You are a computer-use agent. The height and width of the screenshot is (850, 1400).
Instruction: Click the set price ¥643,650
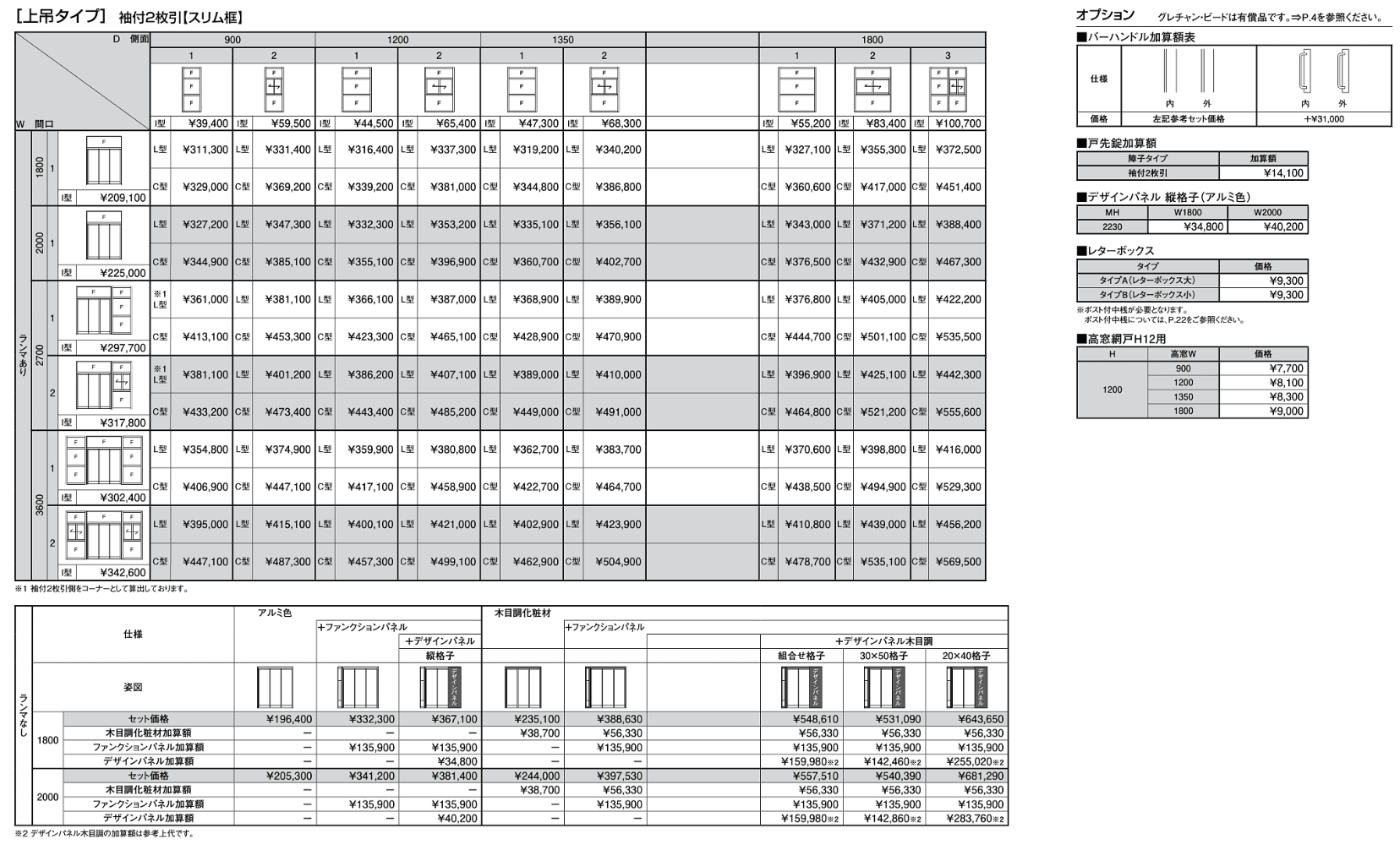pos(981,719)
